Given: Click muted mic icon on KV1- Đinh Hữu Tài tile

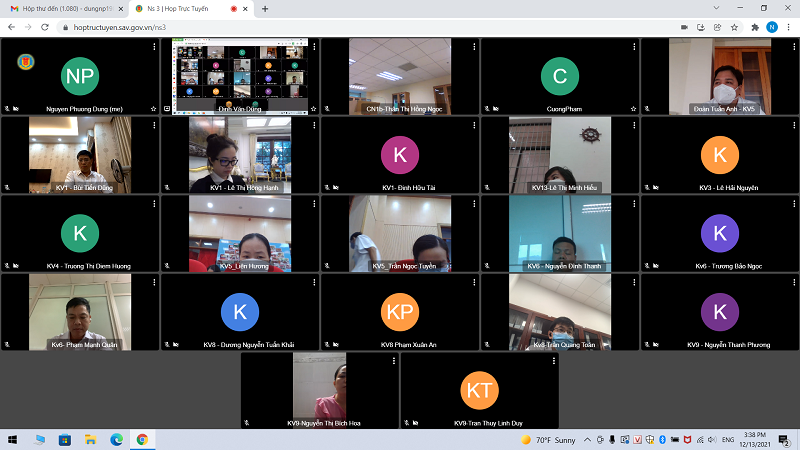Looking at the screenshot, I should tap(327, 187).
